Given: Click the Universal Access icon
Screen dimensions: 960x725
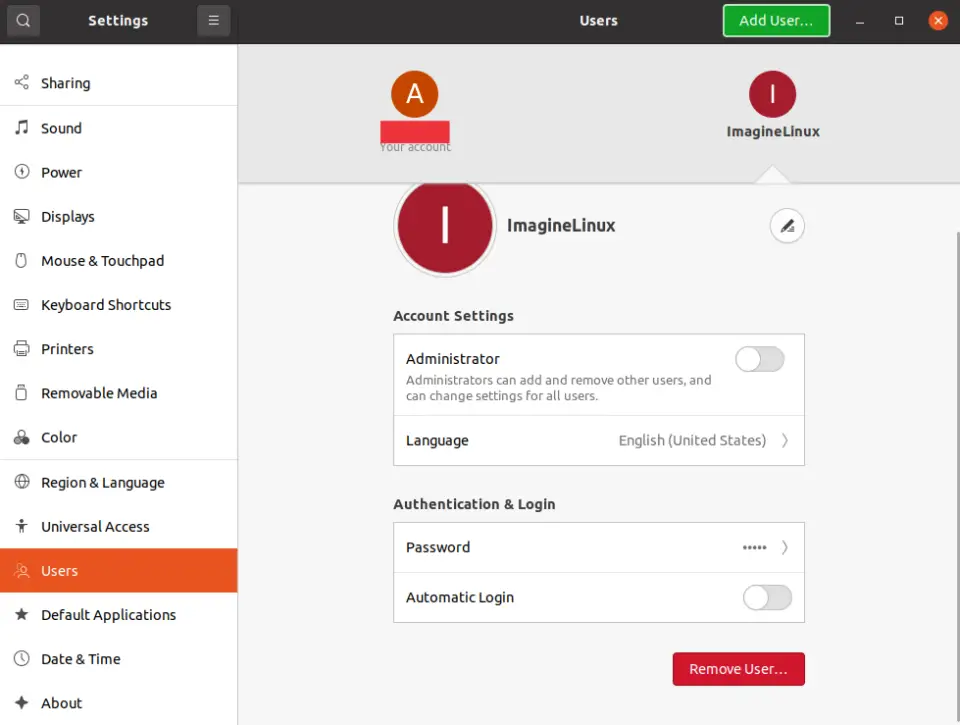Looking at the screenshot, I should click(21, 526).
